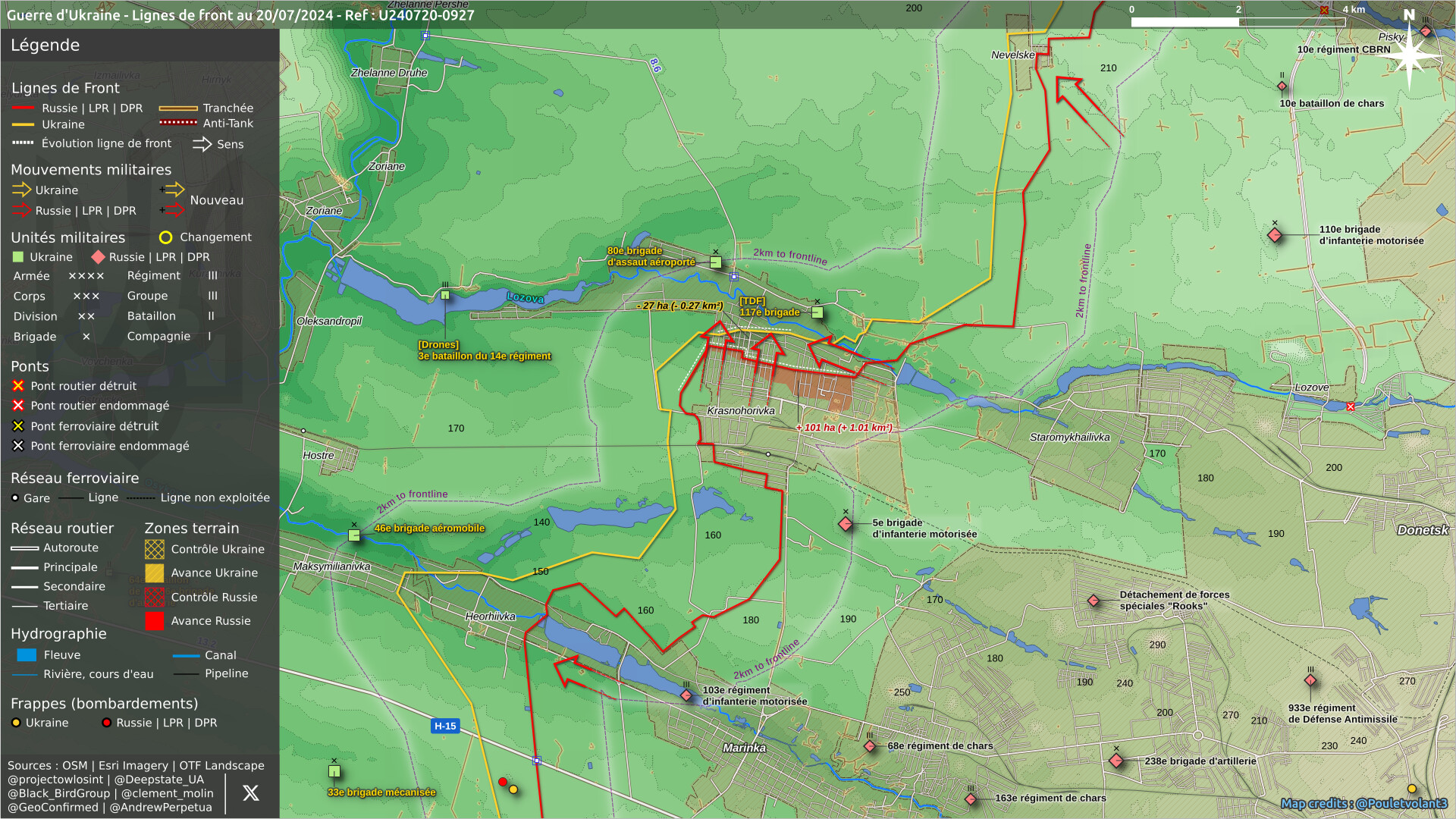Click the 110e brigade unit diamond marker

(x=1275, y=235)
